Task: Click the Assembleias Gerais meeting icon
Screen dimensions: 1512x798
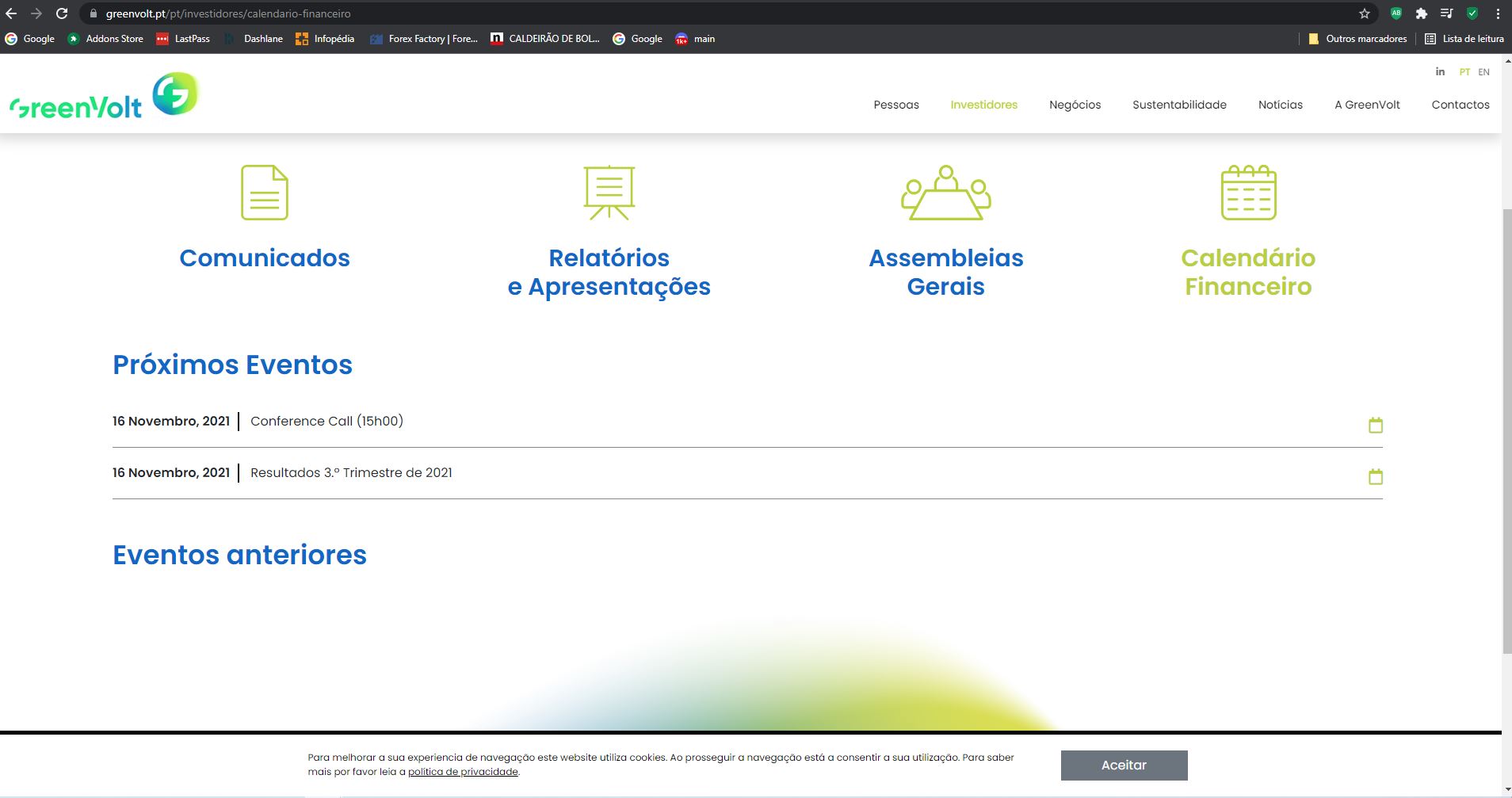Action: [x=945, y=193]
